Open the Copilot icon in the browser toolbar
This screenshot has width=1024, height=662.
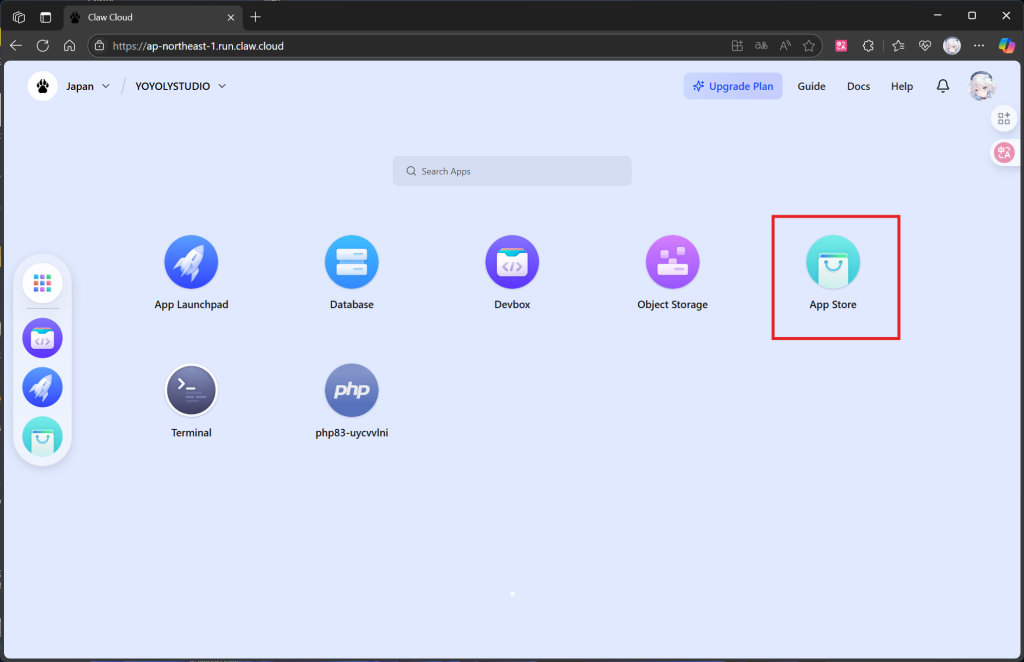[1006, 46]
